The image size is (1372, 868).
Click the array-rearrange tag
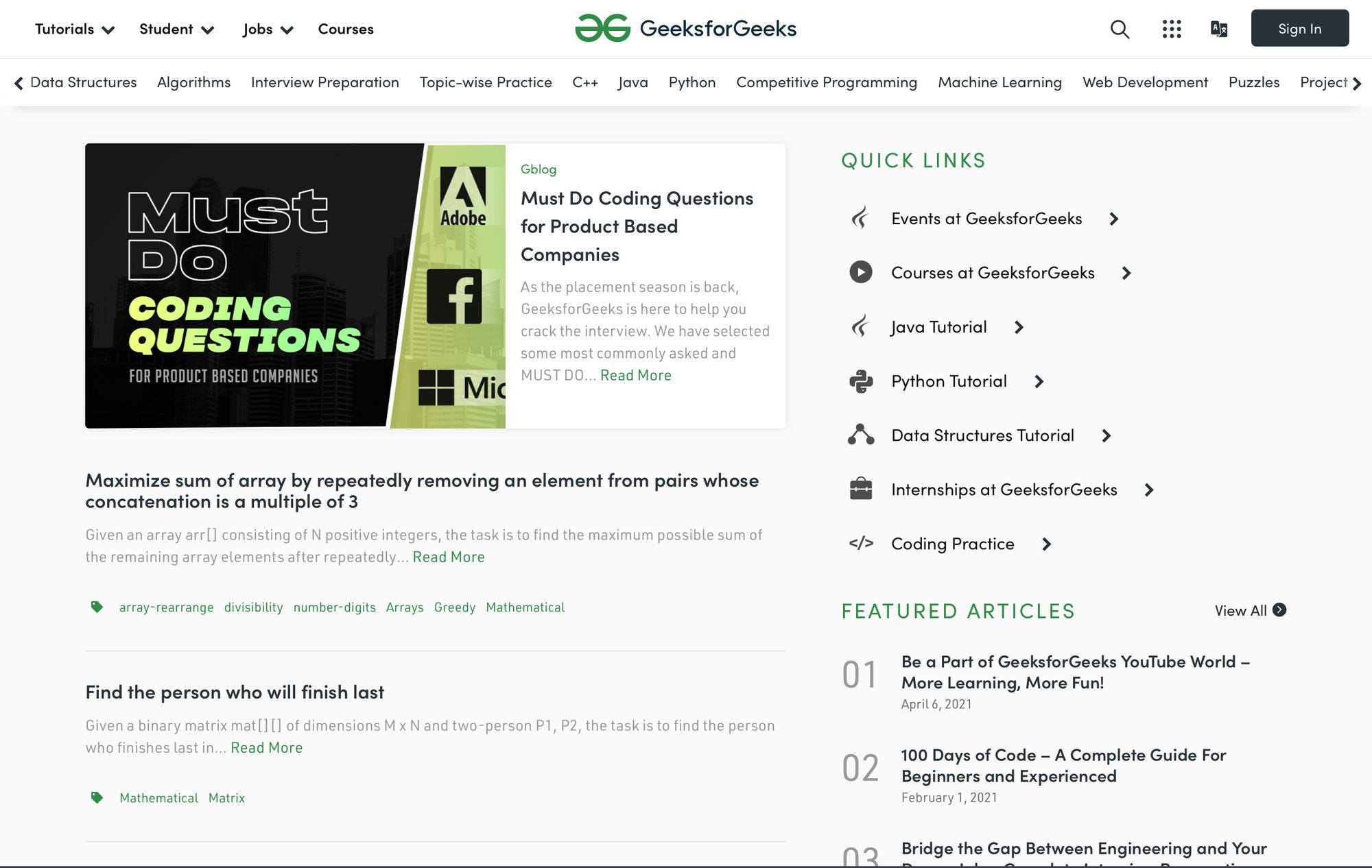[x=167, y=607]
